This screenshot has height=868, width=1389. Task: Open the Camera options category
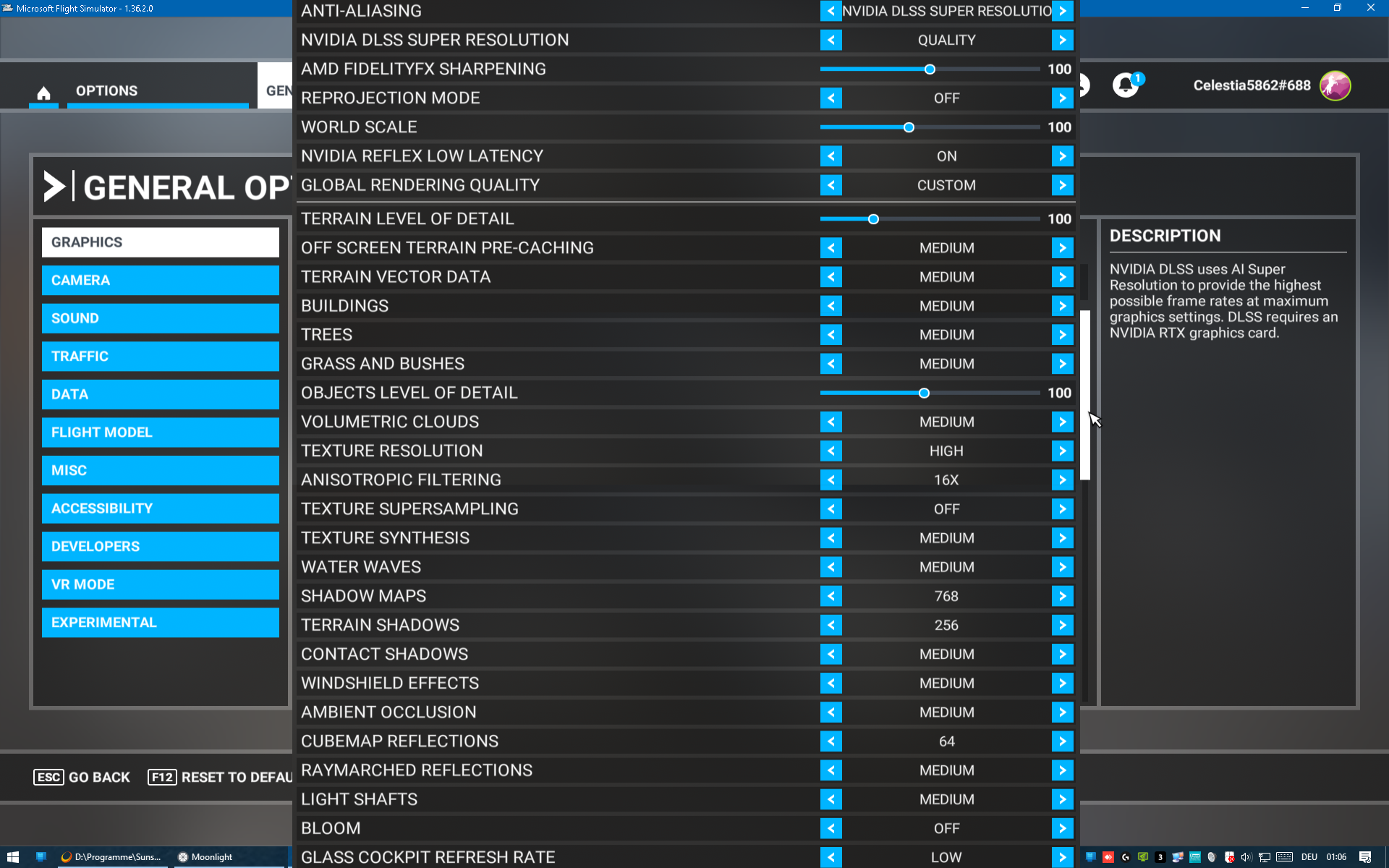(x=160, y=280)
